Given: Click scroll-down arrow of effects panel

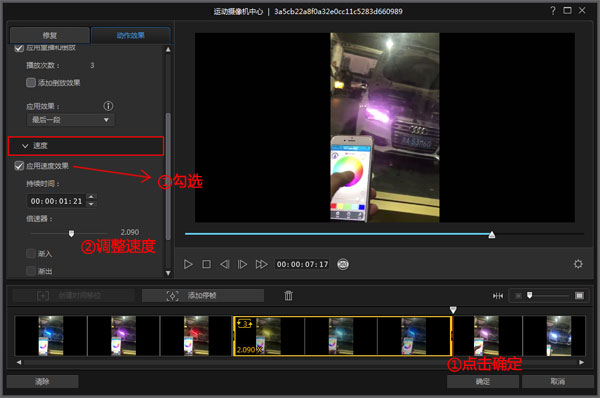Looking at the screenshot, I should [x=168, y=273].
